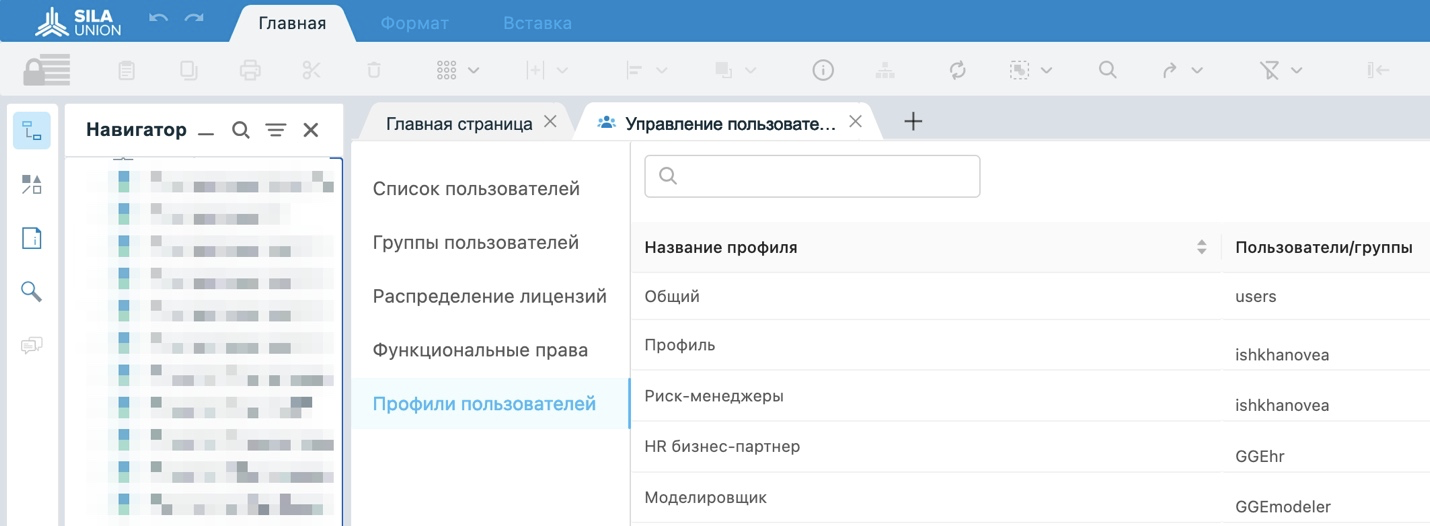Image resolution: width=1430 pixels, height=526 pixels.
Task: Click the GGEhr group cell
Action: point(1260,457)
